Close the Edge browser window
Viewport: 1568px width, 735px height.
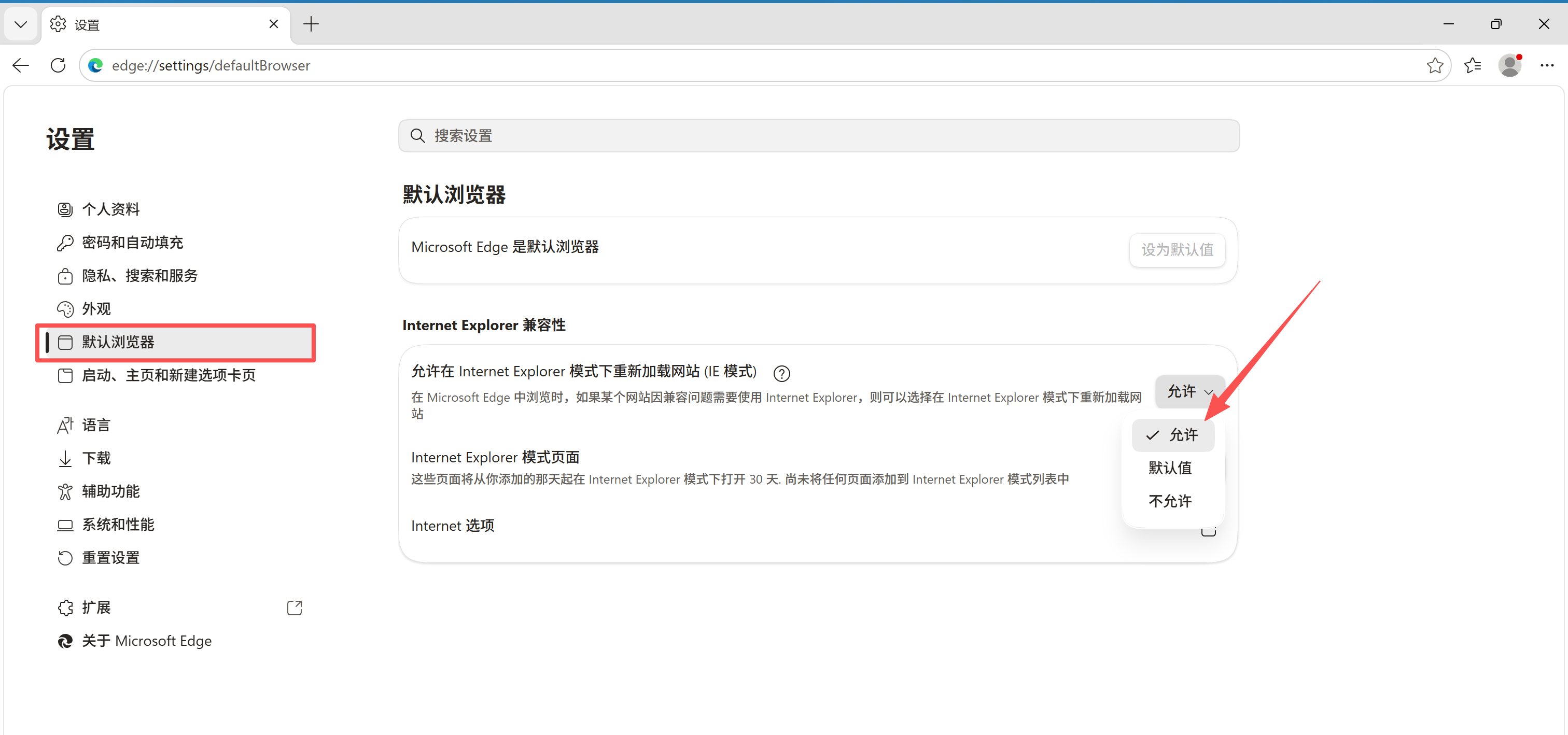pyautogui.click(x=1544, y=24)
